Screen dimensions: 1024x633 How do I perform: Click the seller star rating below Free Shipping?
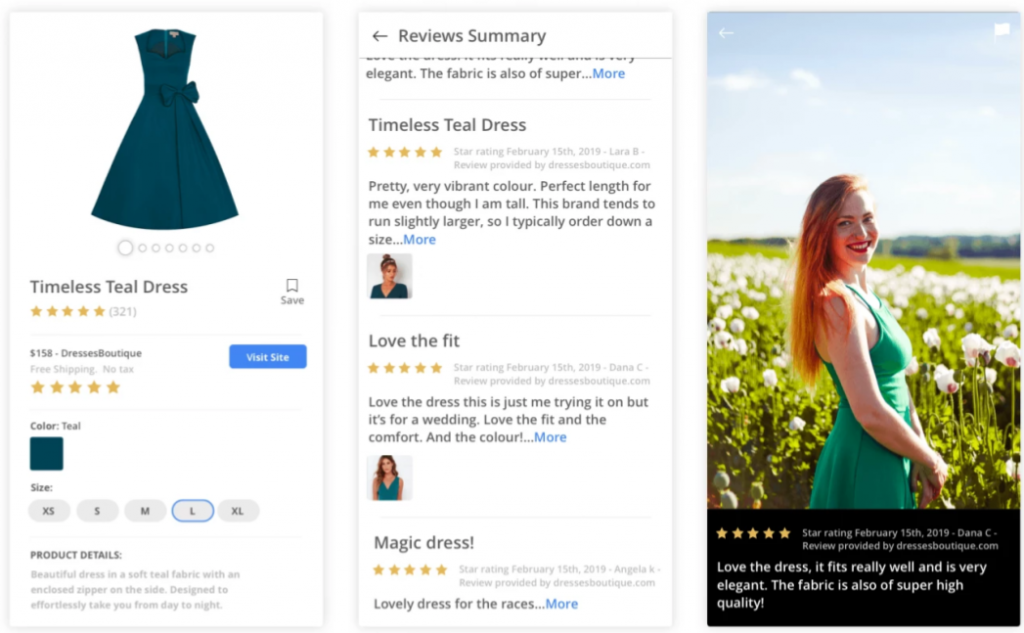75,387
